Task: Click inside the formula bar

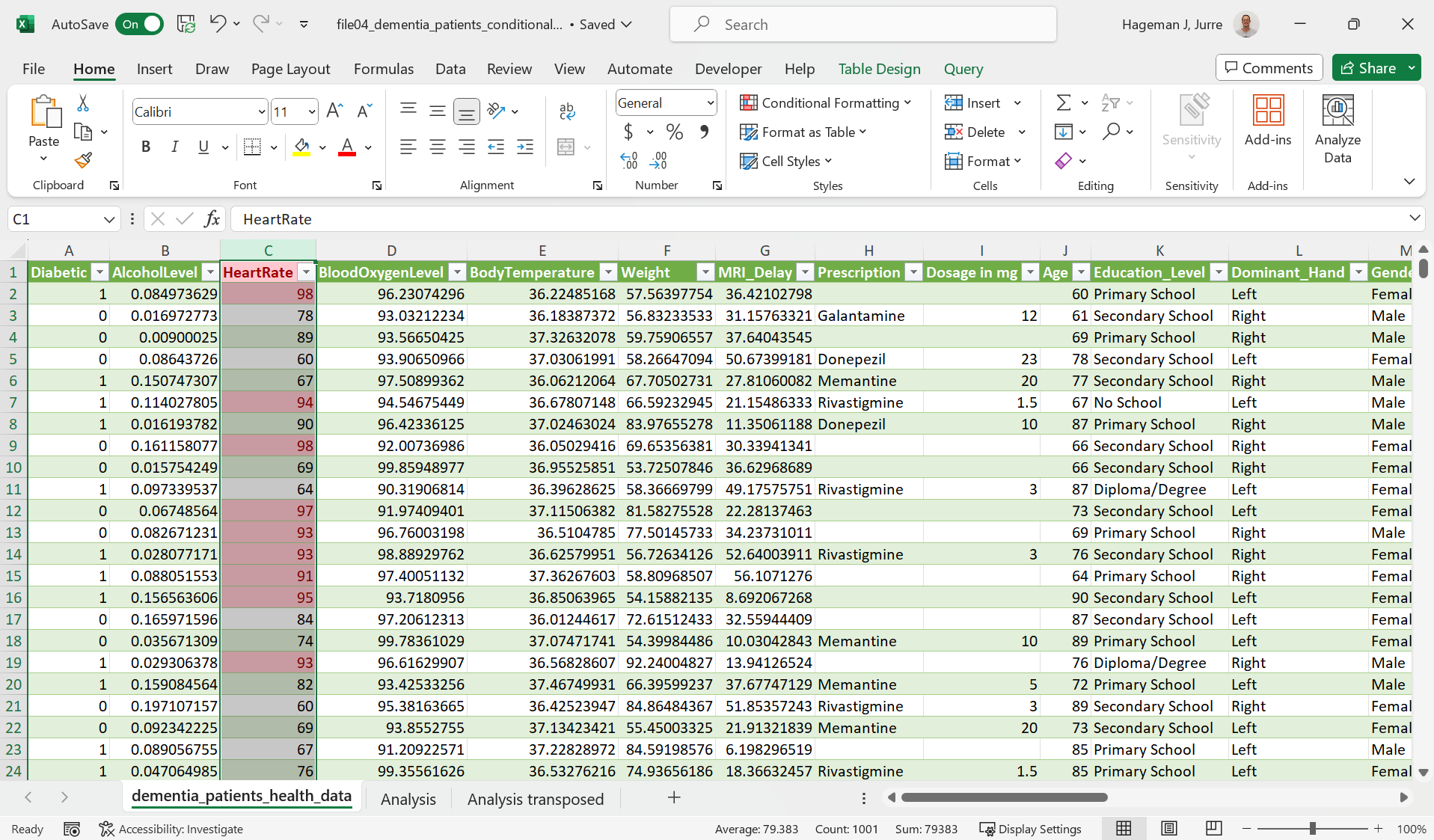Action: coord(598,218)
